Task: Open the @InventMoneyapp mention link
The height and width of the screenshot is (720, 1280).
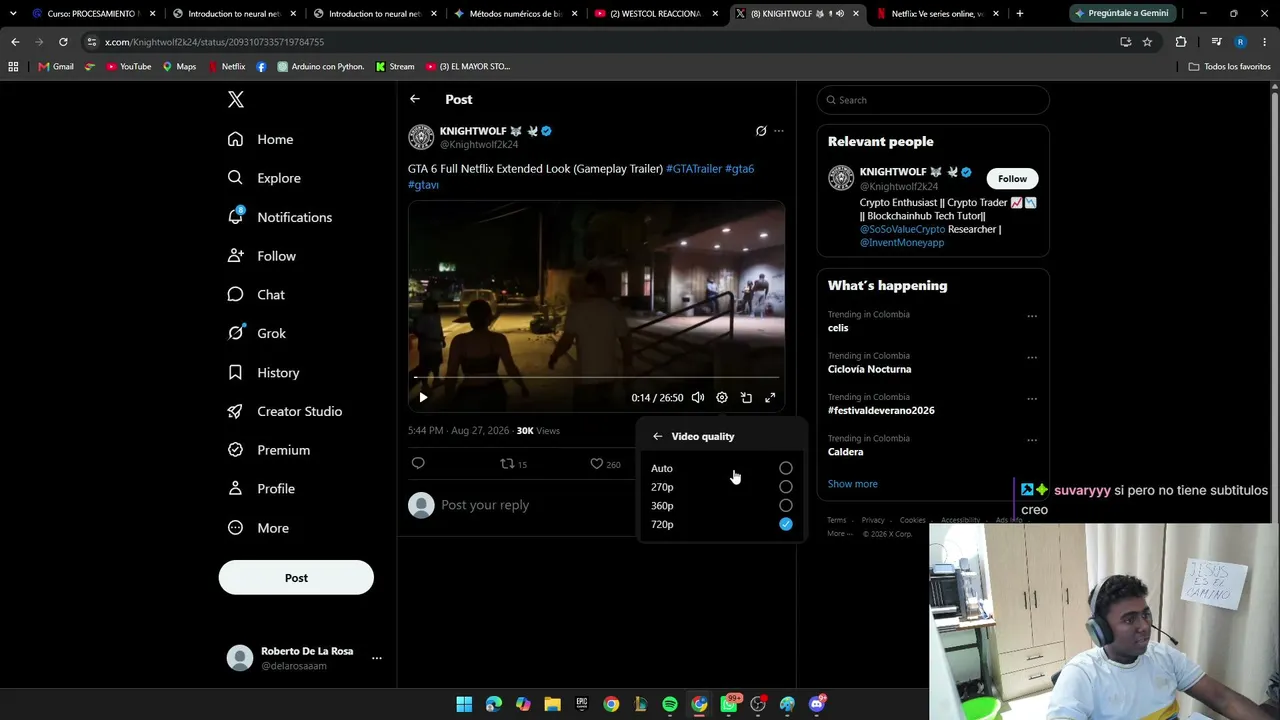Action: pyautogui.click(x=902, y=243)
